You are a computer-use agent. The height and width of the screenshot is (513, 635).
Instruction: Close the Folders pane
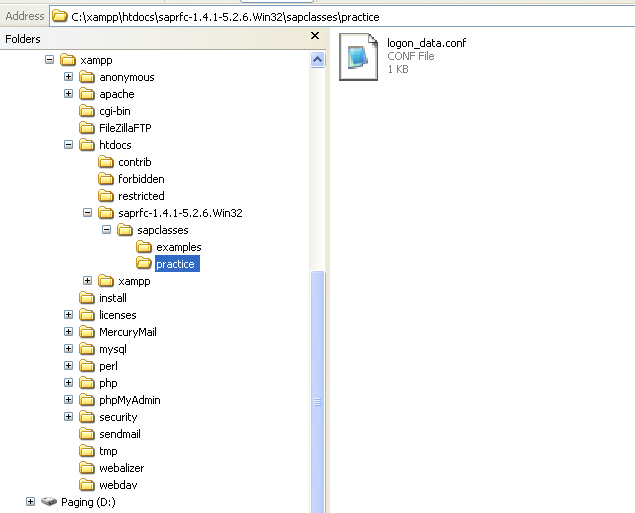point(315,37)
